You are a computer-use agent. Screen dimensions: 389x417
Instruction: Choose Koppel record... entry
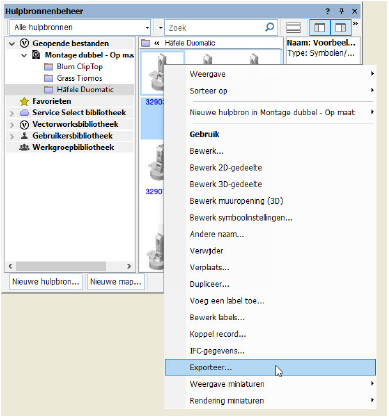[270, 334]
